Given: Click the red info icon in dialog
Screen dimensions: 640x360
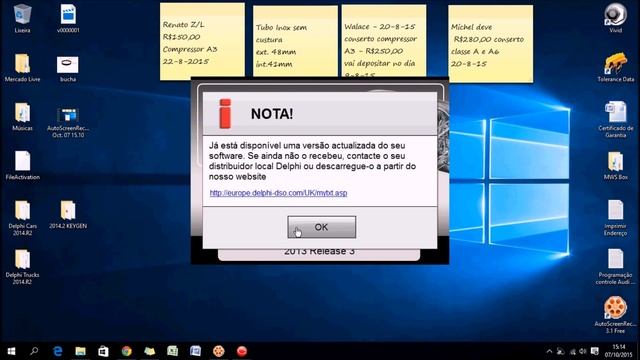Looking at the screenshot, I should pos(225,113).
